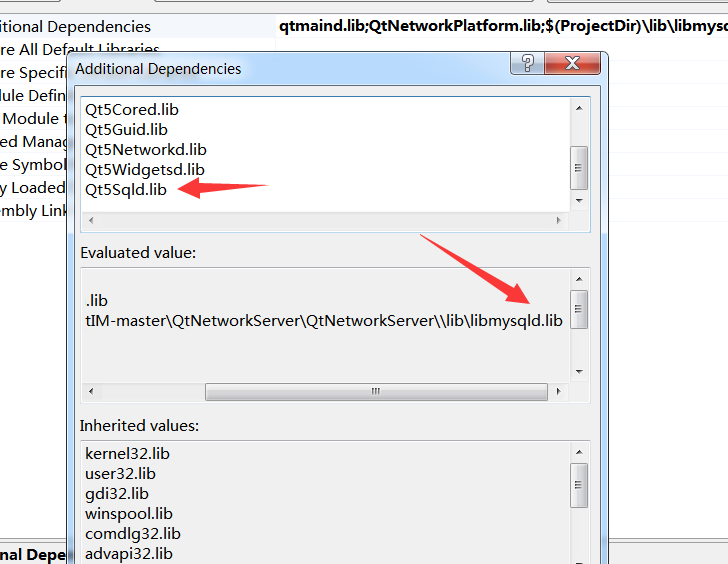Select Qt5Networkd.lib line in dependencies box
The height and width of the screenshot is (564, 728).
[146, 149]
